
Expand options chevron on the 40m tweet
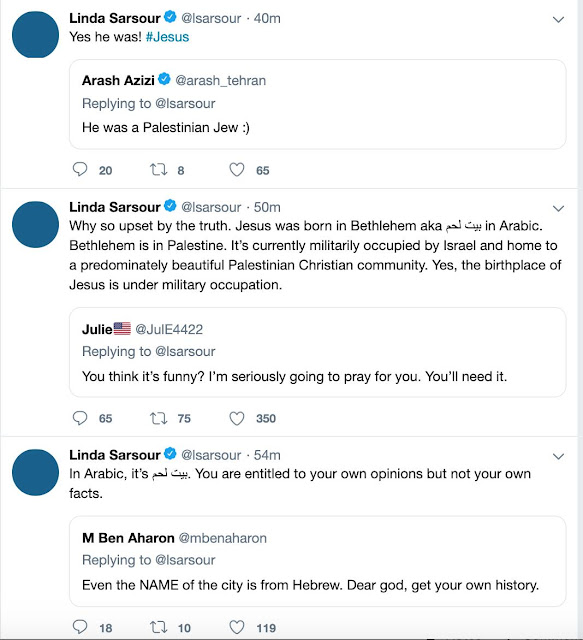[558, 19]
